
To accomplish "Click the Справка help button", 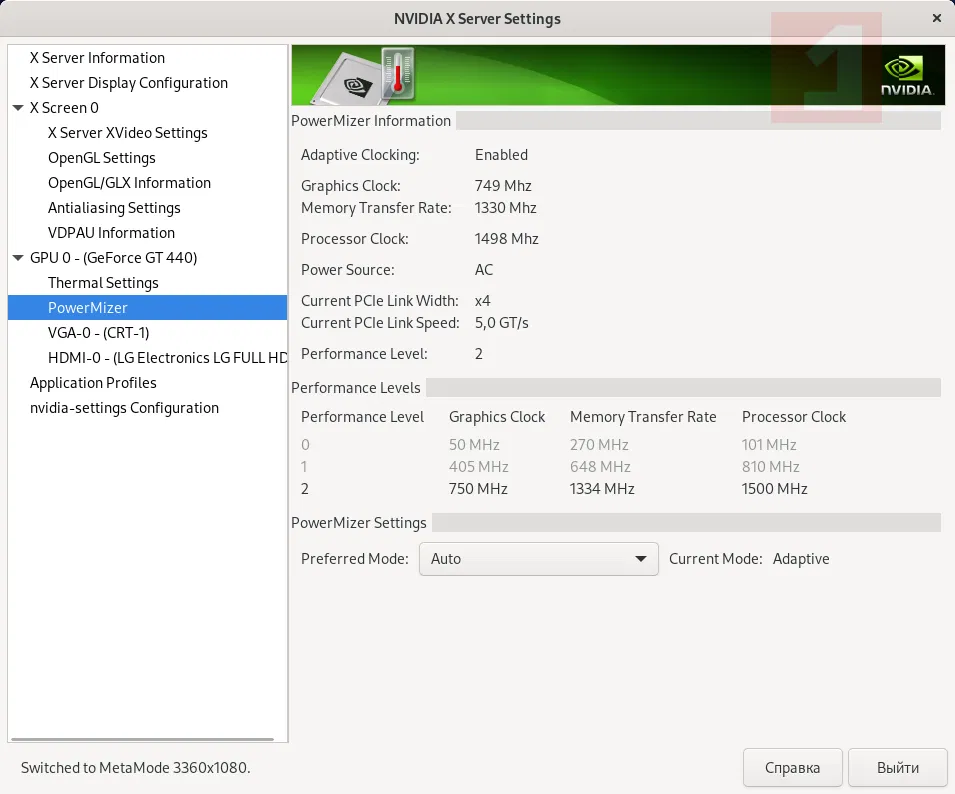I will coord(792,768).
